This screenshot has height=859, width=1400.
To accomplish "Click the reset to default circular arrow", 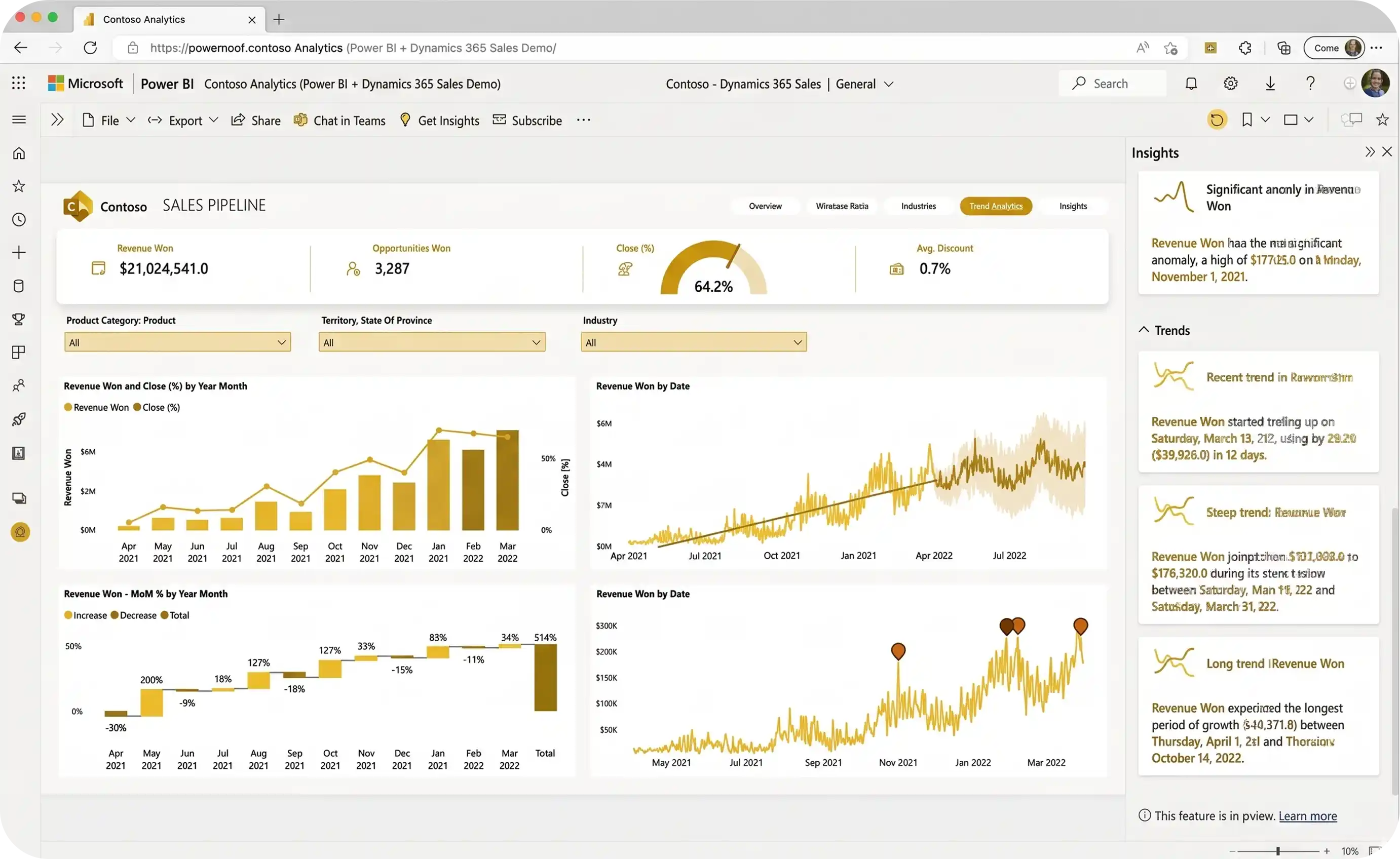I will point(1217,120).
